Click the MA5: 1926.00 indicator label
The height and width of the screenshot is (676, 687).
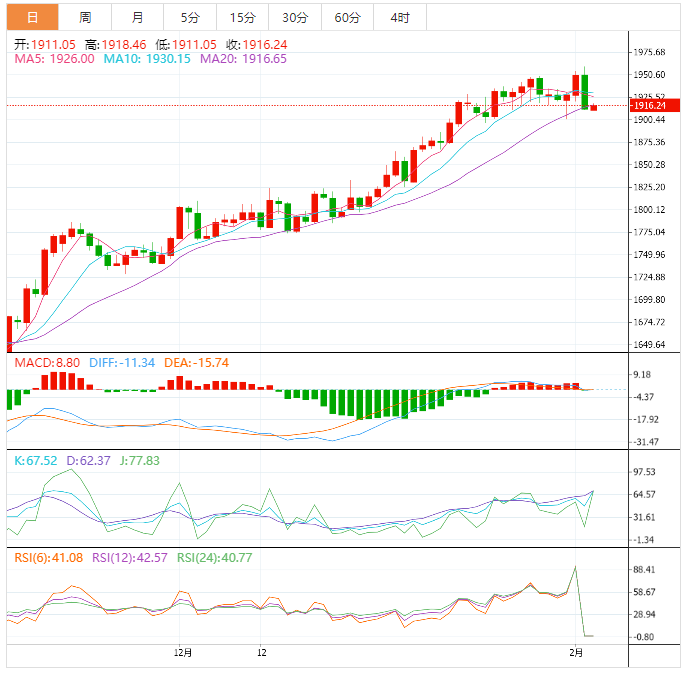click(x=53, y=59)
